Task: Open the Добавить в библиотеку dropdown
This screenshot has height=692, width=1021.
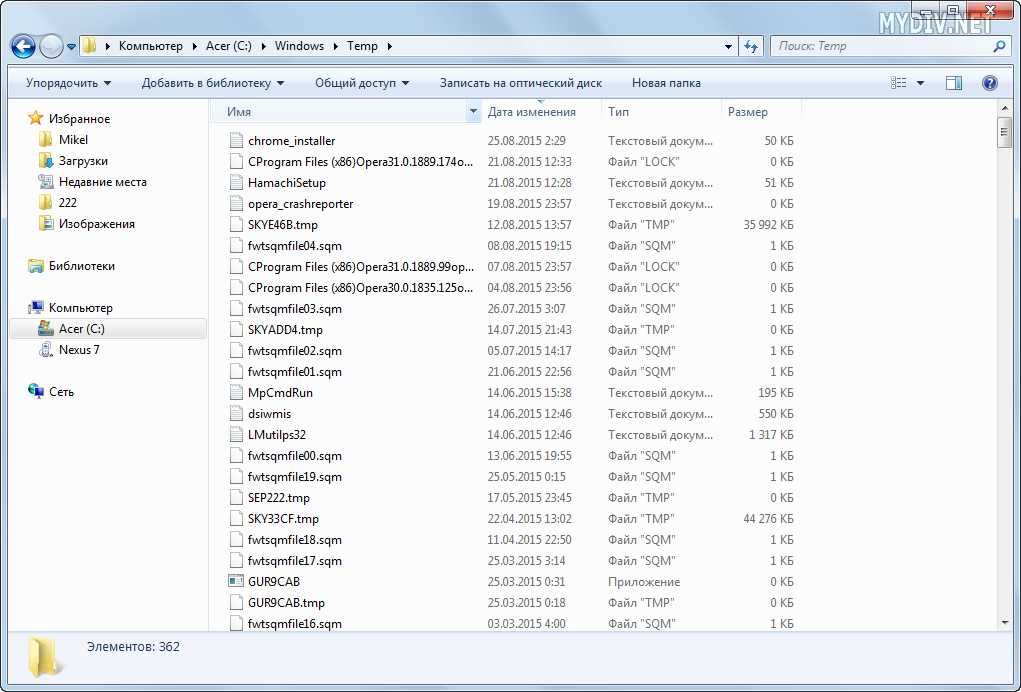Action: click(212, 83)
